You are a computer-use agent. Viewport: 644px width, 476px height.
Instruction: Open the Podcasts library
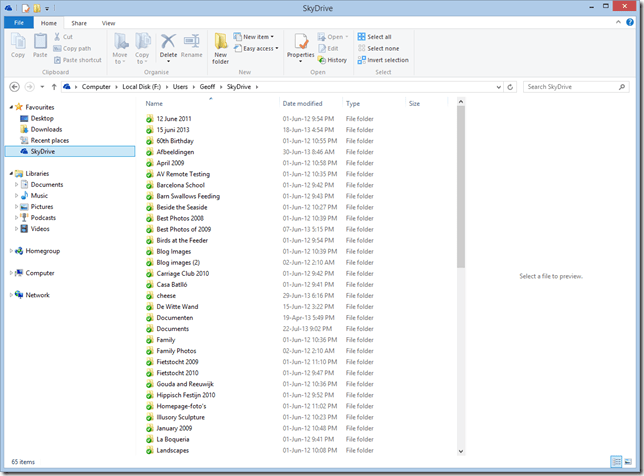[x=43, y=218]
